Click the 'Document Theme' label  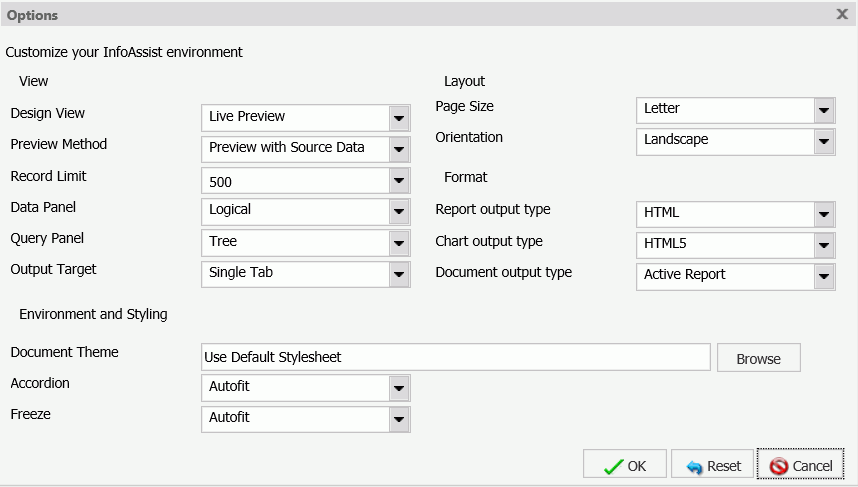(65, 352)
